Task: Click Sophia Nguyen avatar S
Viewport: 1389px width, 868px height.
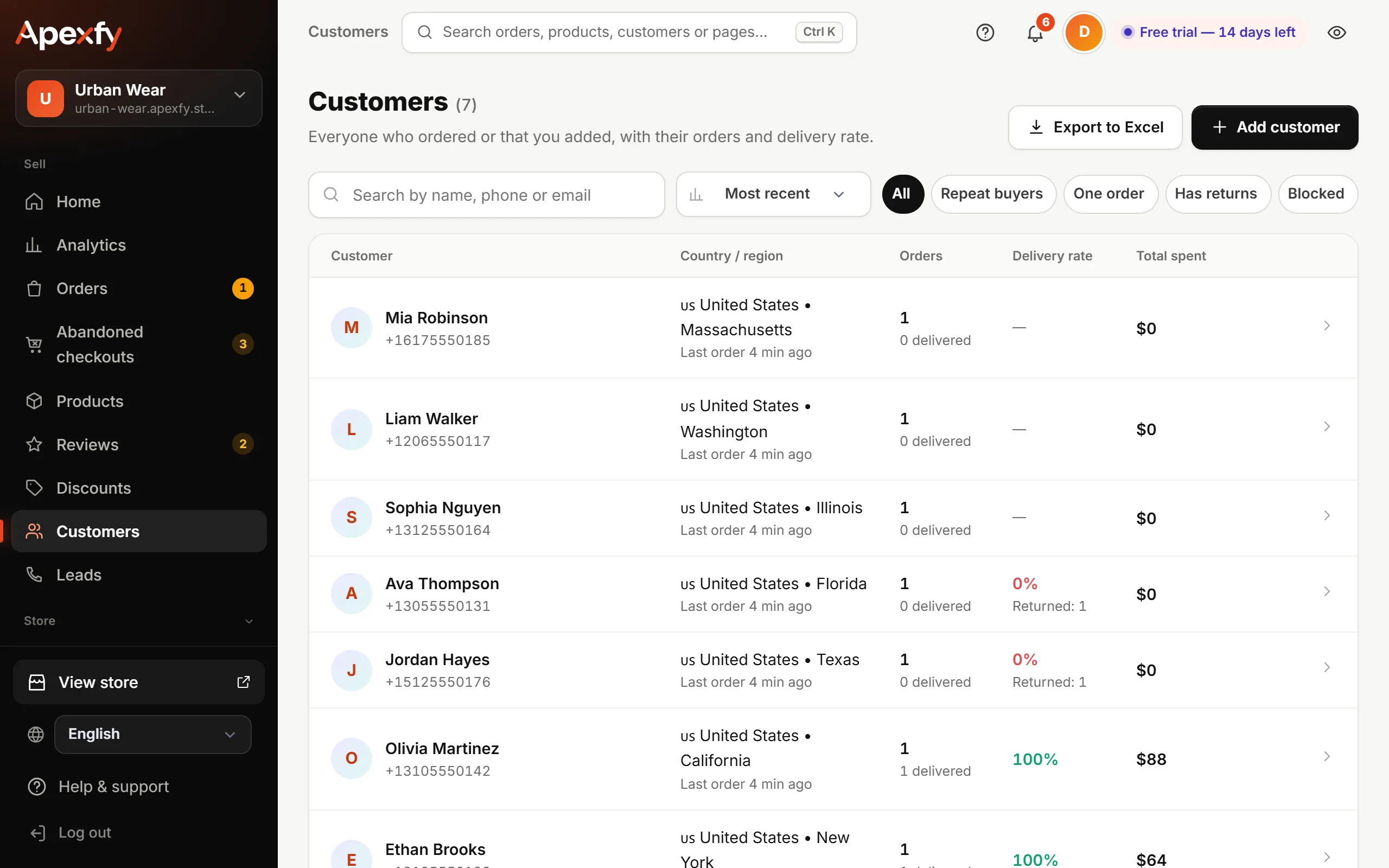Action: coord(351,517)
